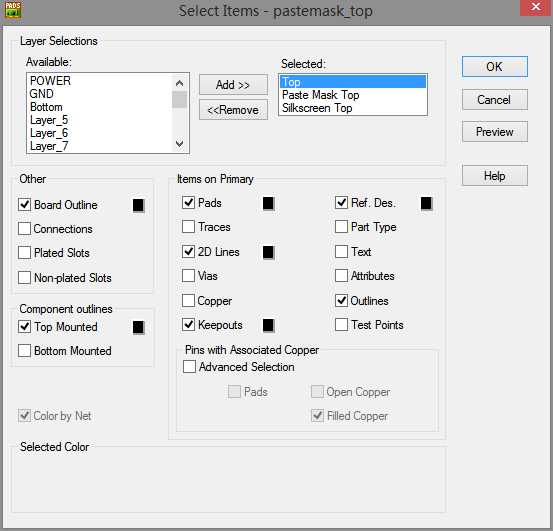Enable Advanced Selection for pins with copper
This screenshot has height=531, width=553.
(x=189, y=366)
